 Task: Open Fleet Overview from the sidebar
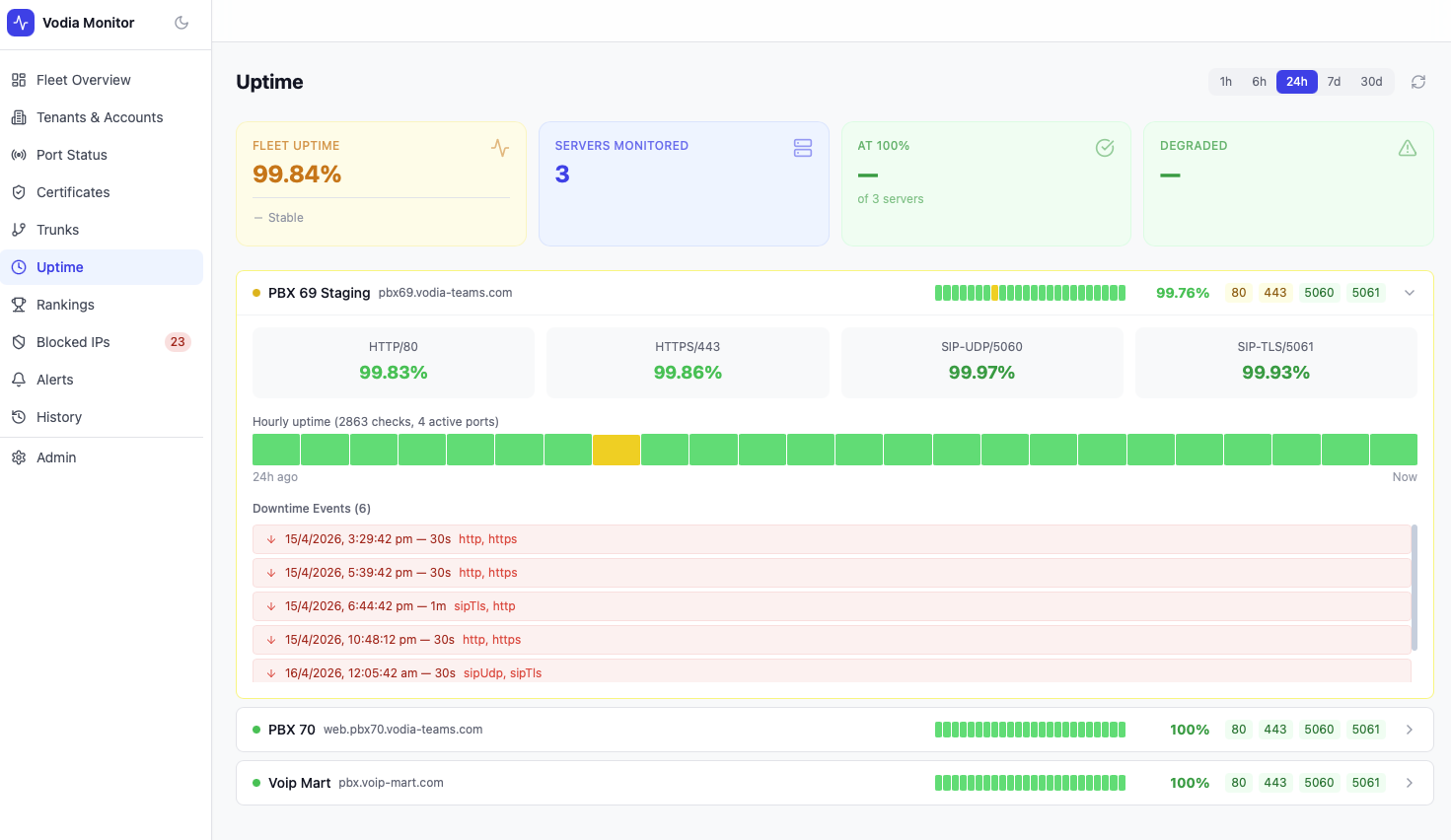coord(83,80)
